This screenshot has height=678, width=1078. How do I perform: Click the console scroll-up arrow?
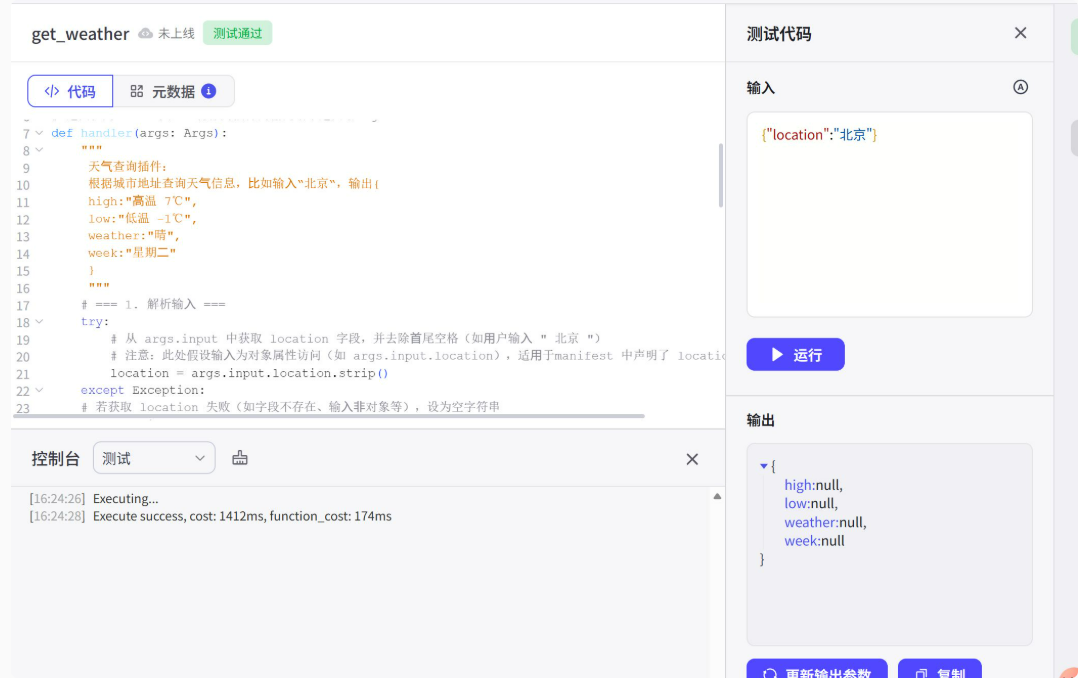pyautogui.click(x=717, y=496)
